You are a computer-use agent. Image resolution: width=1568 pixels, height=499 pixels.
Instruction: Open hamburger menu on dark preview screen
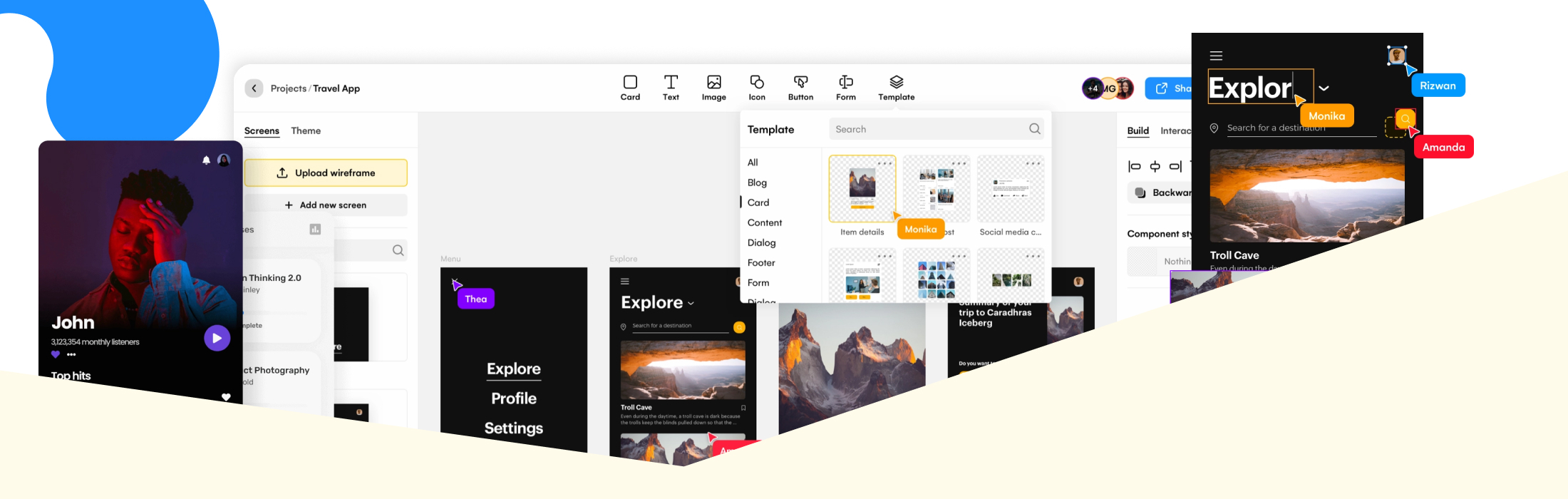coord(1216,56)
